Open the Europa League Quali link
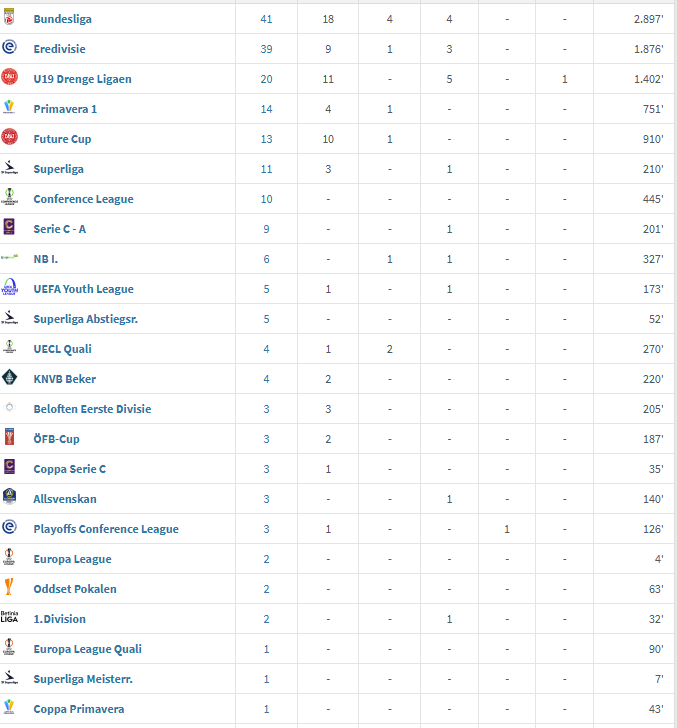The image size is (677, 728). tap(87, 649)
